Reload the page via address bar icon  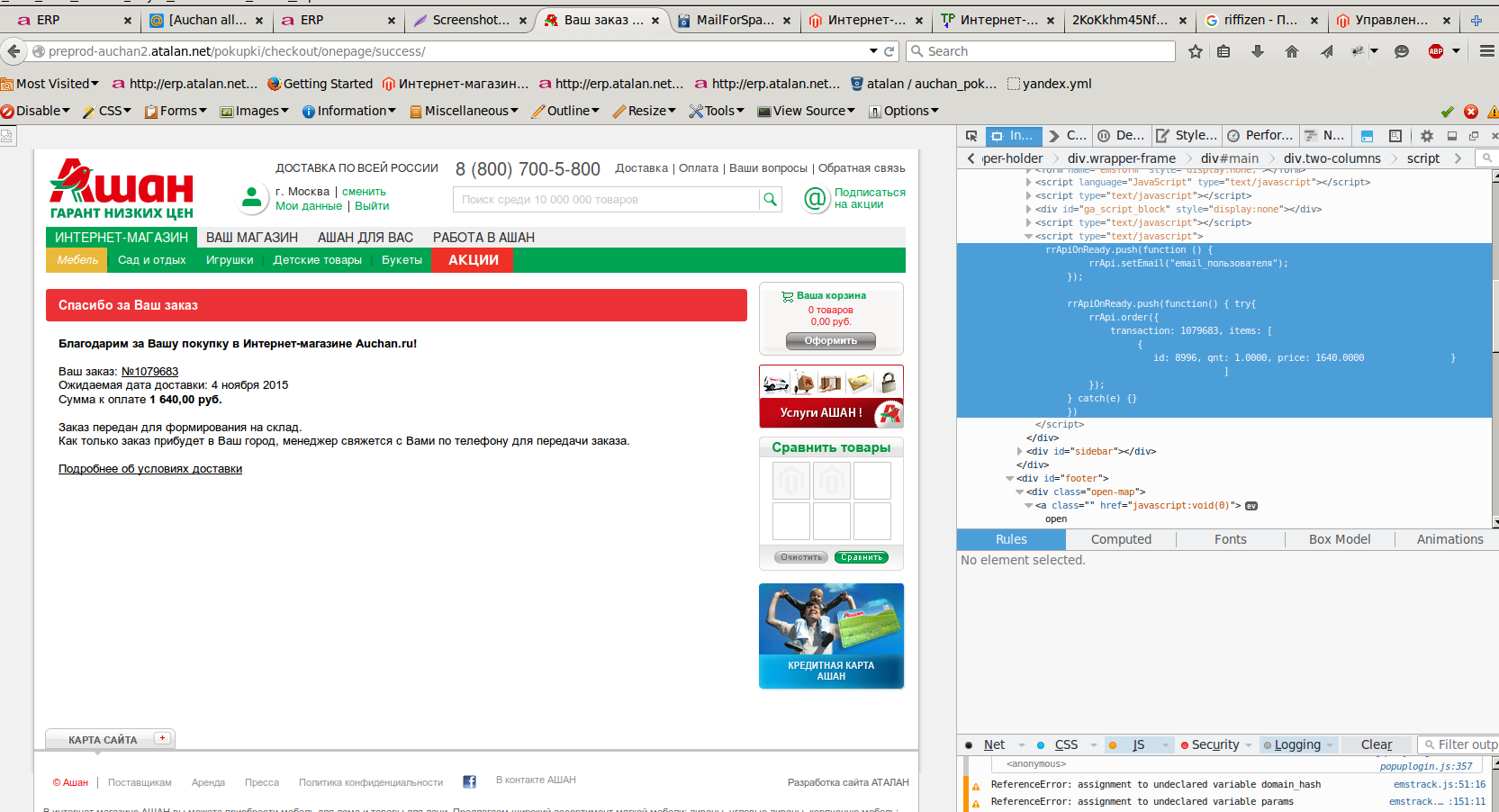[x=889, y=51]
